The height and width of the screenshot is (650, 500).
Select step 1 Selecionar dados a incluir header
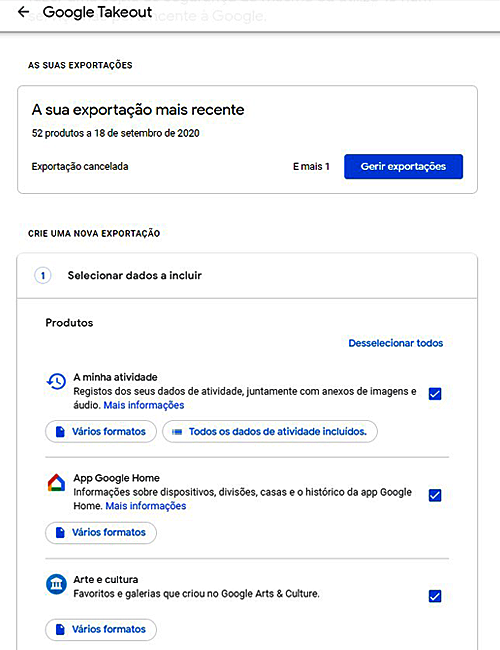click(247, 276)
